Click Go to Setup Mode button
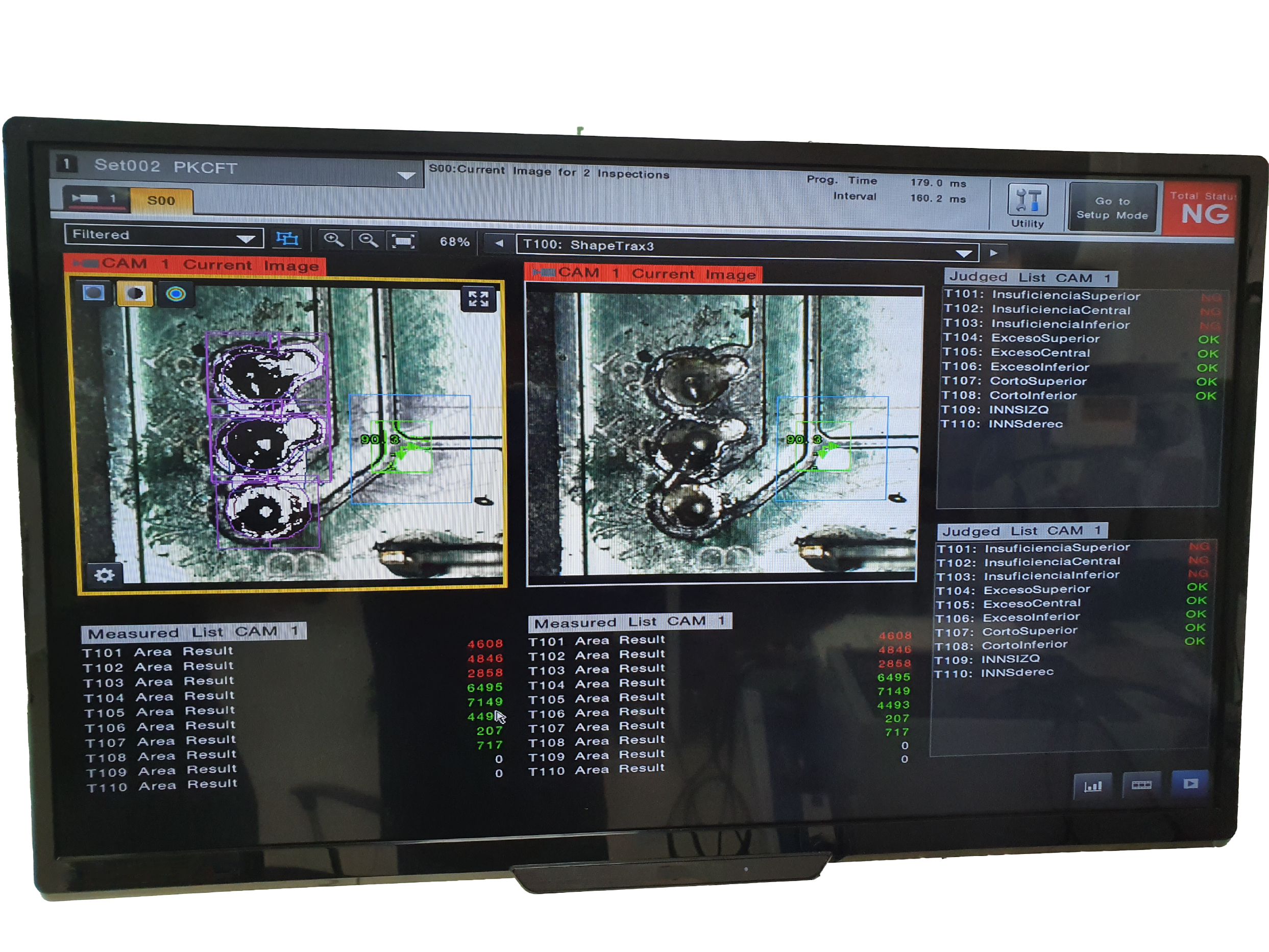Image resolution: width=1269 pixels, height=952 pixels. 1112,208
